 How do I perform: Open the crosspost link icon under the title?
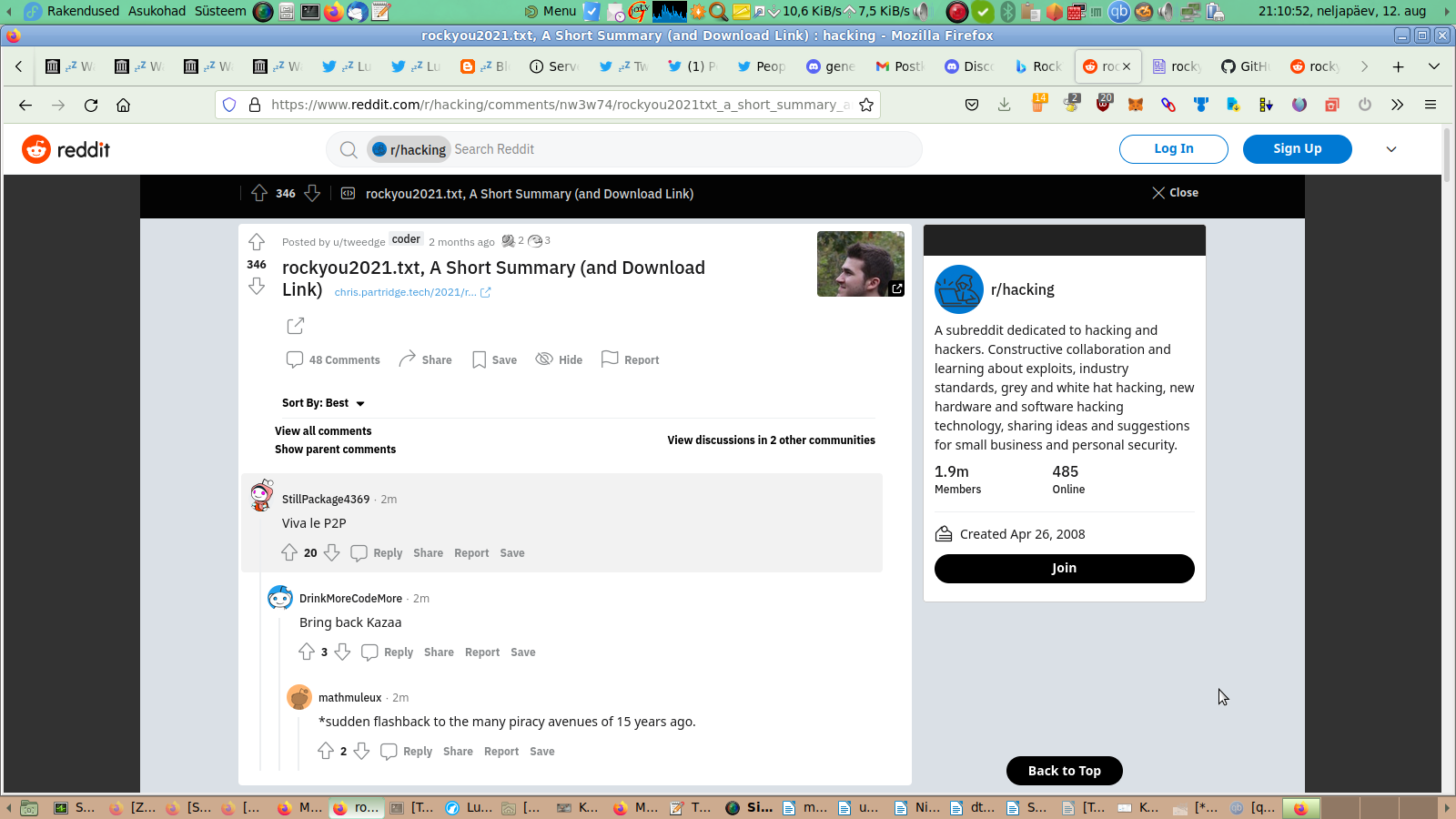296,326
